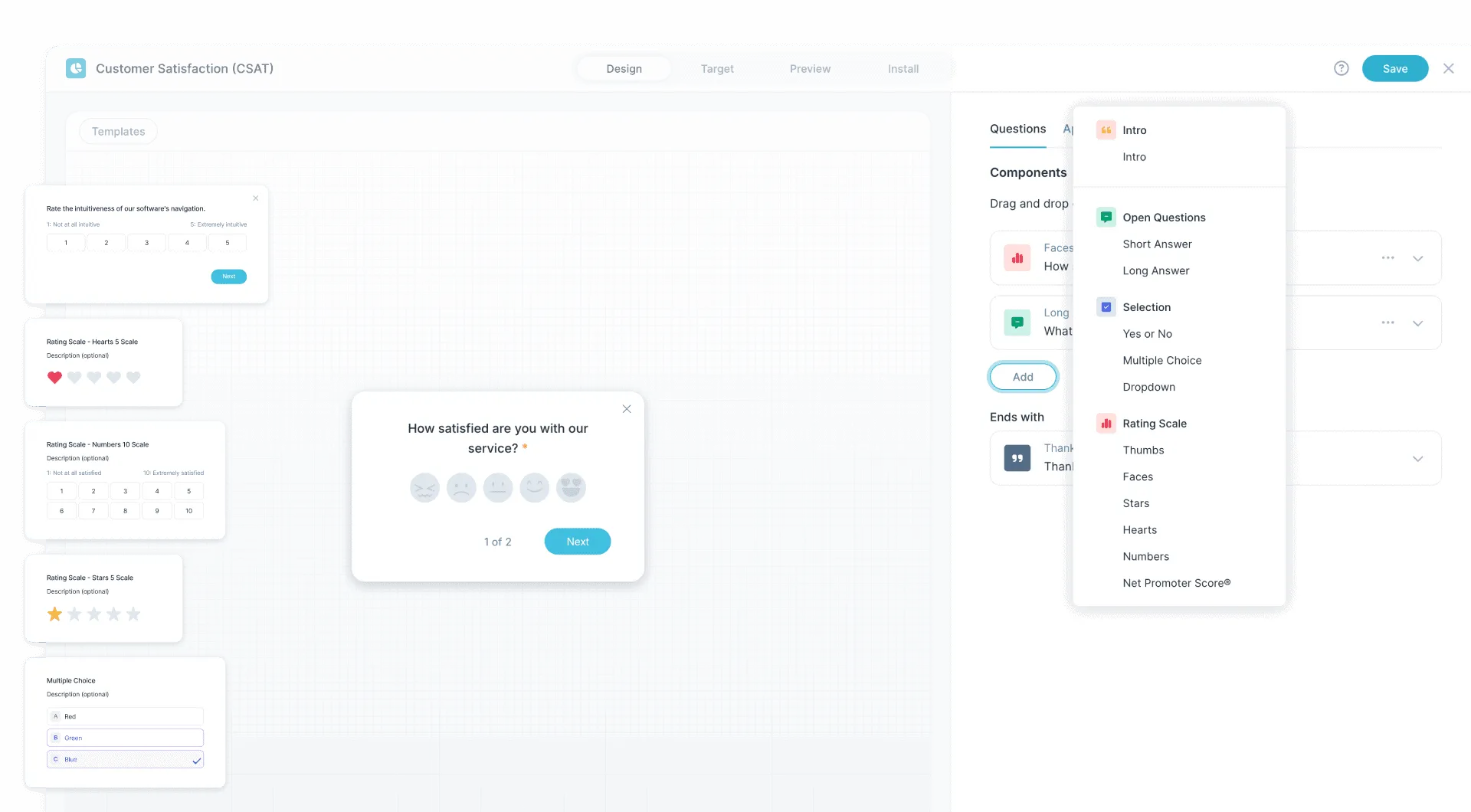This screenshot has height=812, width=1471.
Task: Click the Selection checkmark icon in the menu
Action: click(x=1106, y=306)
